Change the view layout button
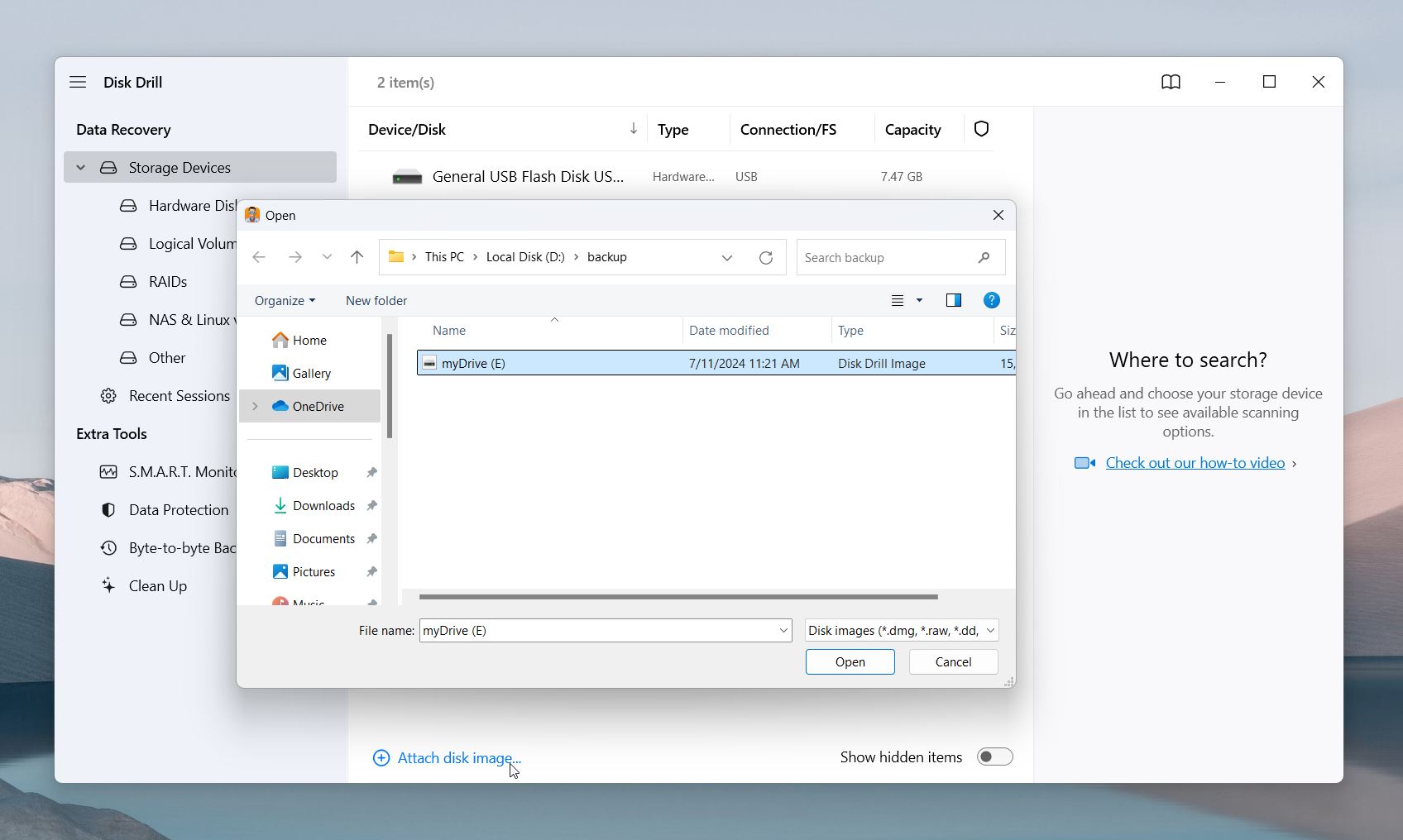1403x840 pixels. pyautogui.click(x=898, y=300)
